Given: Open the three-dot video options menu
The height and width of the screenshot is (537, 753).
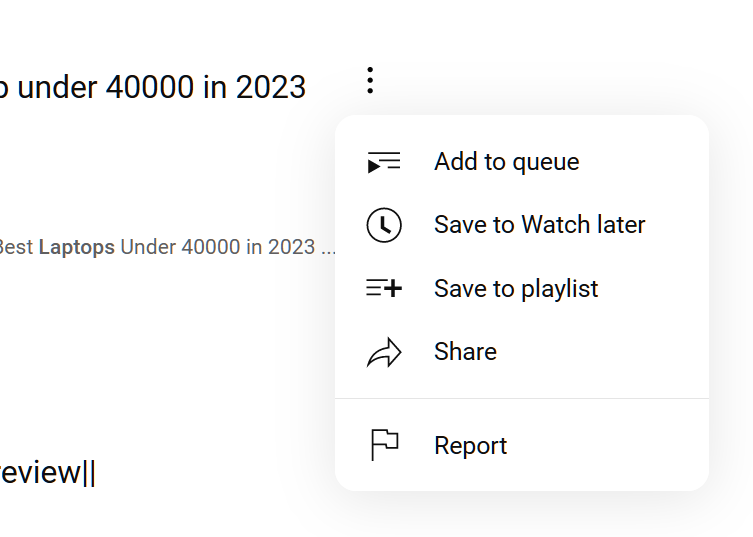Looking at the screenshot, I should (x=370, y=81).
